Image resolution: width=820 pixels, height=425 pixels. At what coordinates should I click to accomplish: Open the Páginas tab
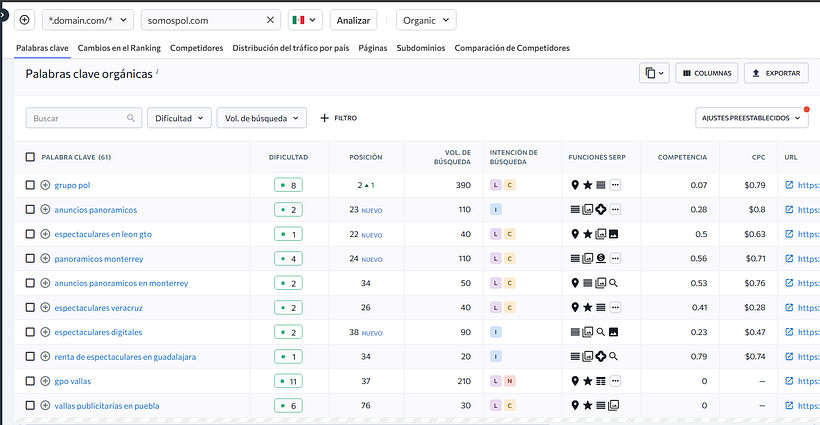pos(373,48)
